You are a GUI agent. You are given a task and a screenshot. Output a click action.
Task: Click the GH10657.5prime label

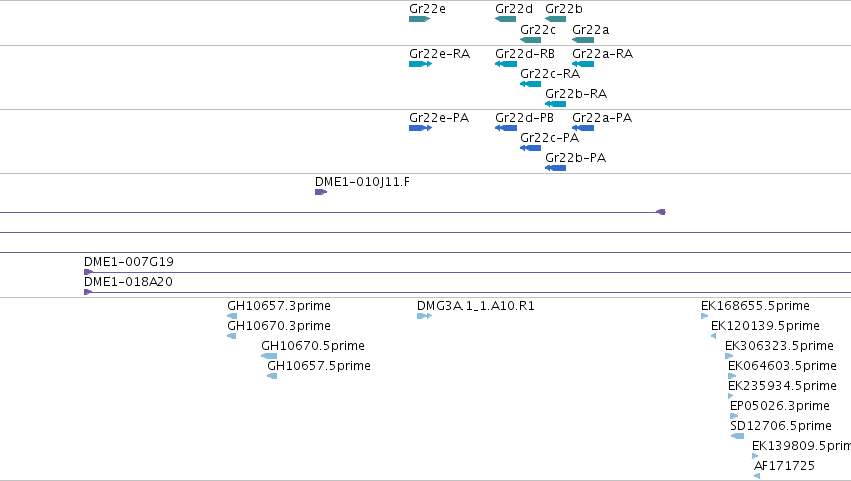[x=319, y=366]
